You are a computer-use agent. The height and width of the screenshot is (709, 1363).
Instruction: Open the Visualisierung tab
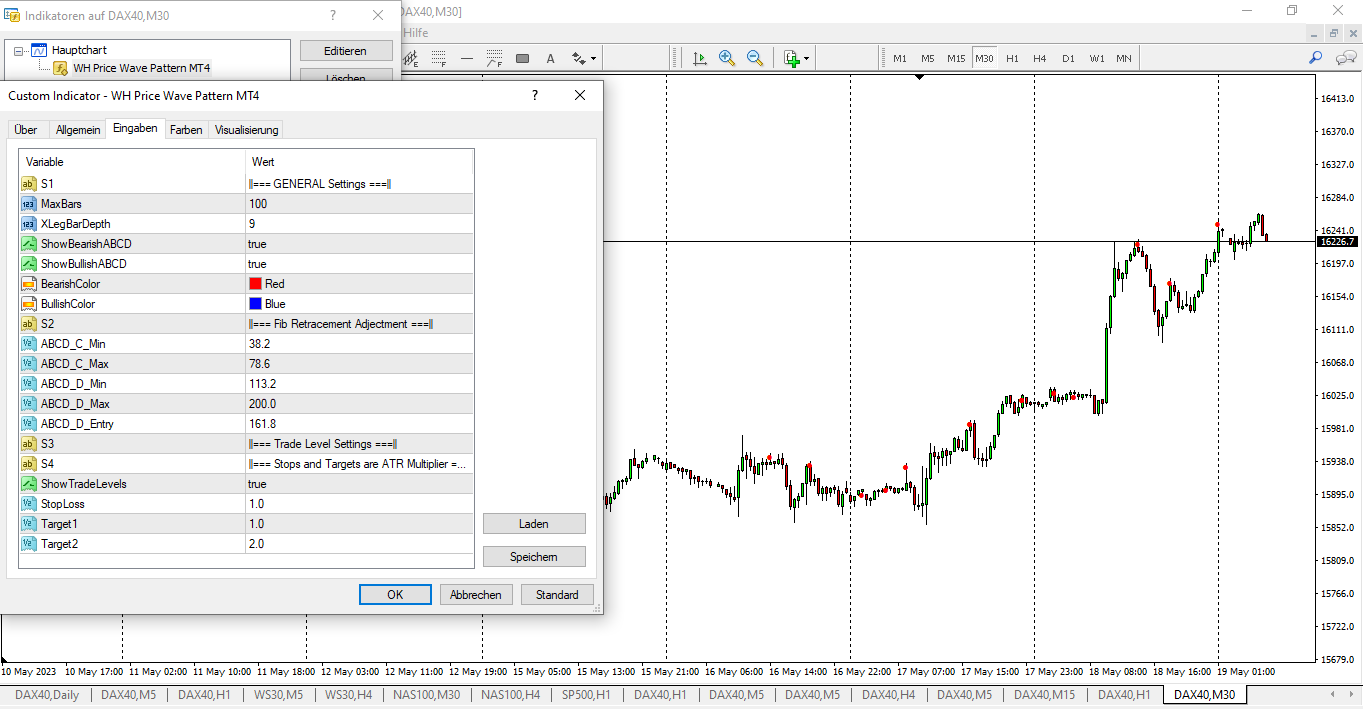pos(247,130)
